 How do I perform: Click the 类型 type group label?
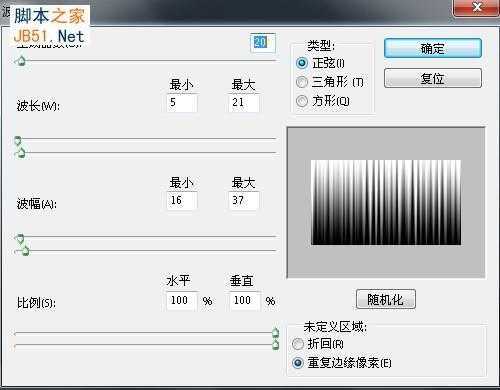[321, 46]
